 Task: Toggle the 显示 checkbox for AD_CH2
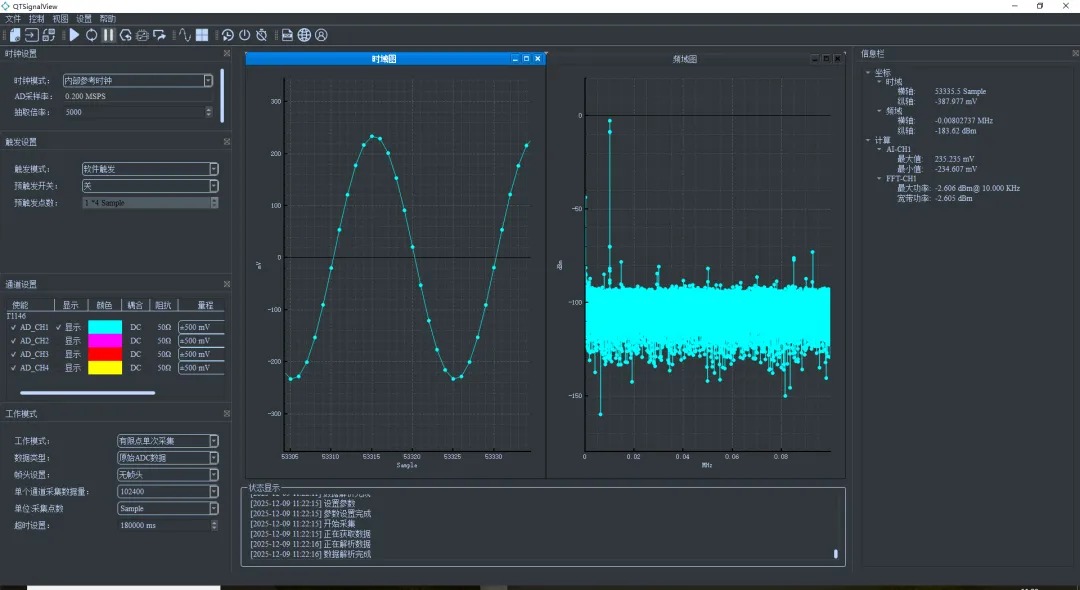(59, 341)
